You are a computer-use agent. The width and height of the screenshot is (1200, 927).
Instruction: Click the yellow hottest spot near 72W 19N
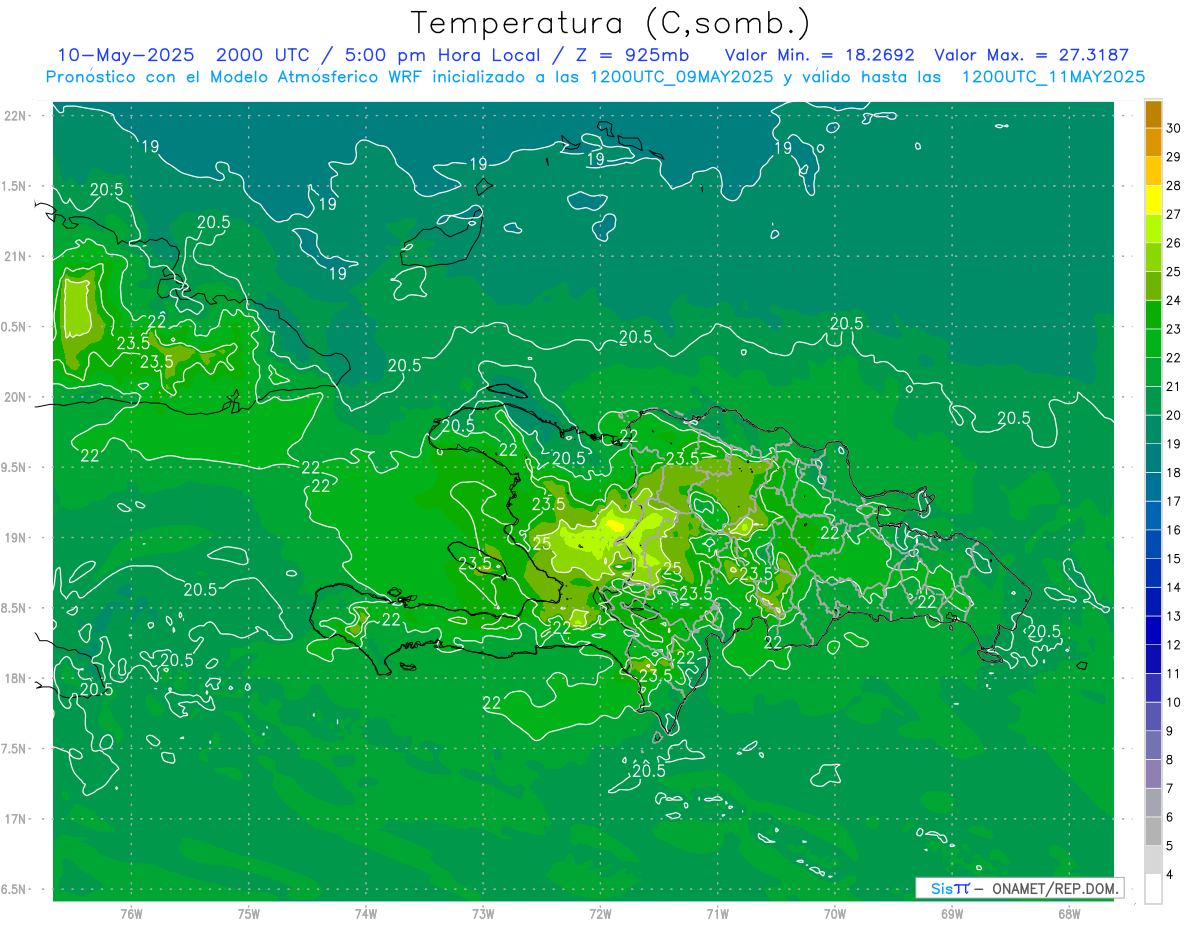pos(614,524)
